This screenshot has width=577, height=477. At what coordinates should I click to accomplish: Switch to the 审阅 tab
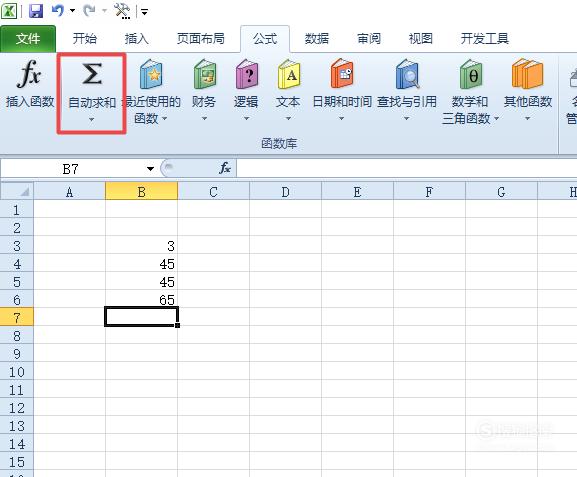(x=369, y=39)
